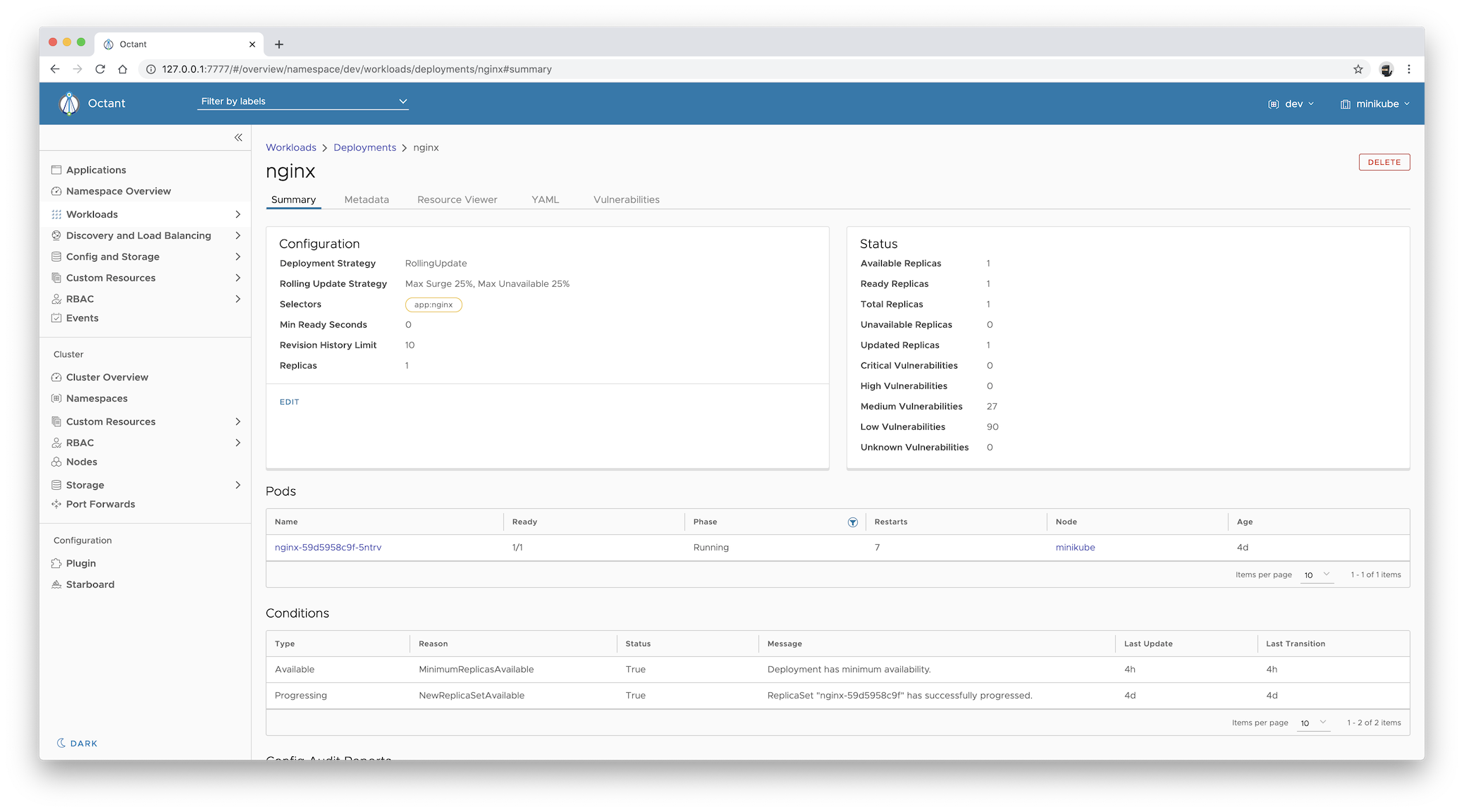Click the Octant logo icon
This screenshot has height=812, width=1464.
(x=69, y=104)
